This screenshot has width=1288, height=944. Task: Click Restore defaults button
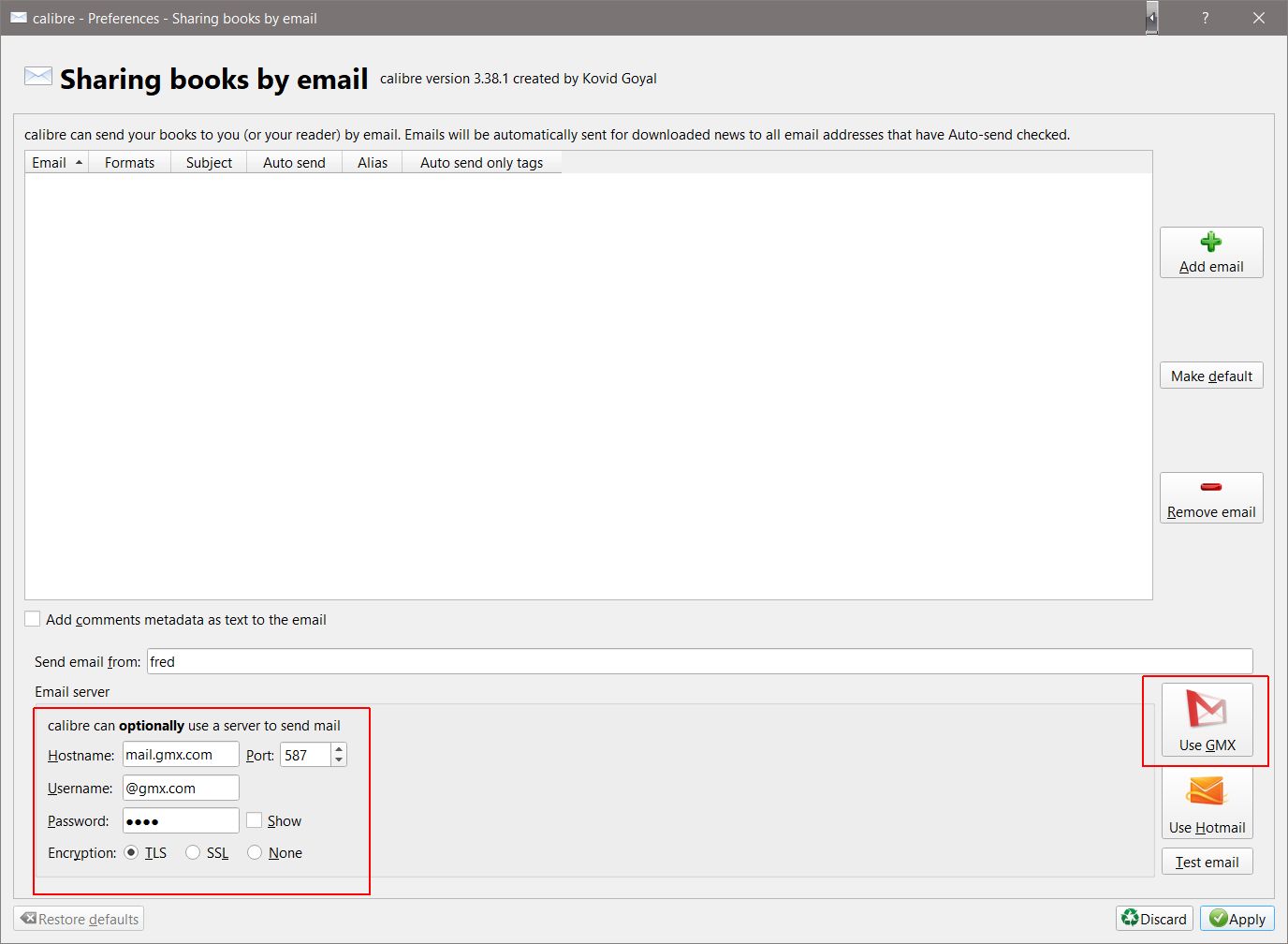80,919
